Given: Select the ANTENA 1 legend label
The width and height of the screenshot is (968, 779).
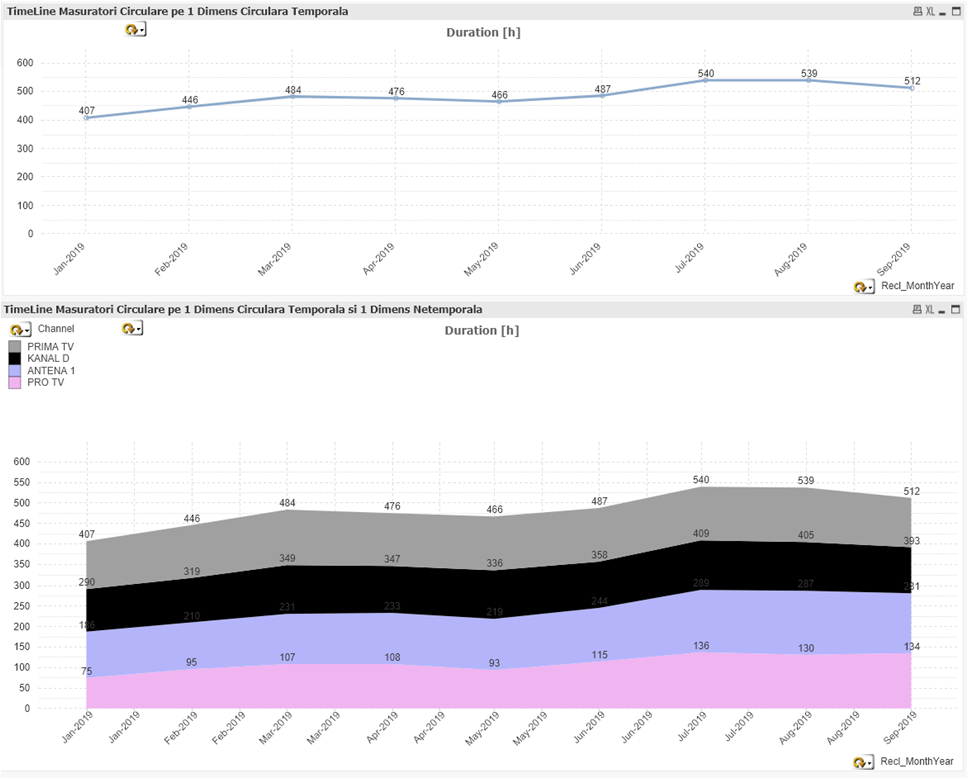Looking at the screenshot, I should (x=51, y=370).
